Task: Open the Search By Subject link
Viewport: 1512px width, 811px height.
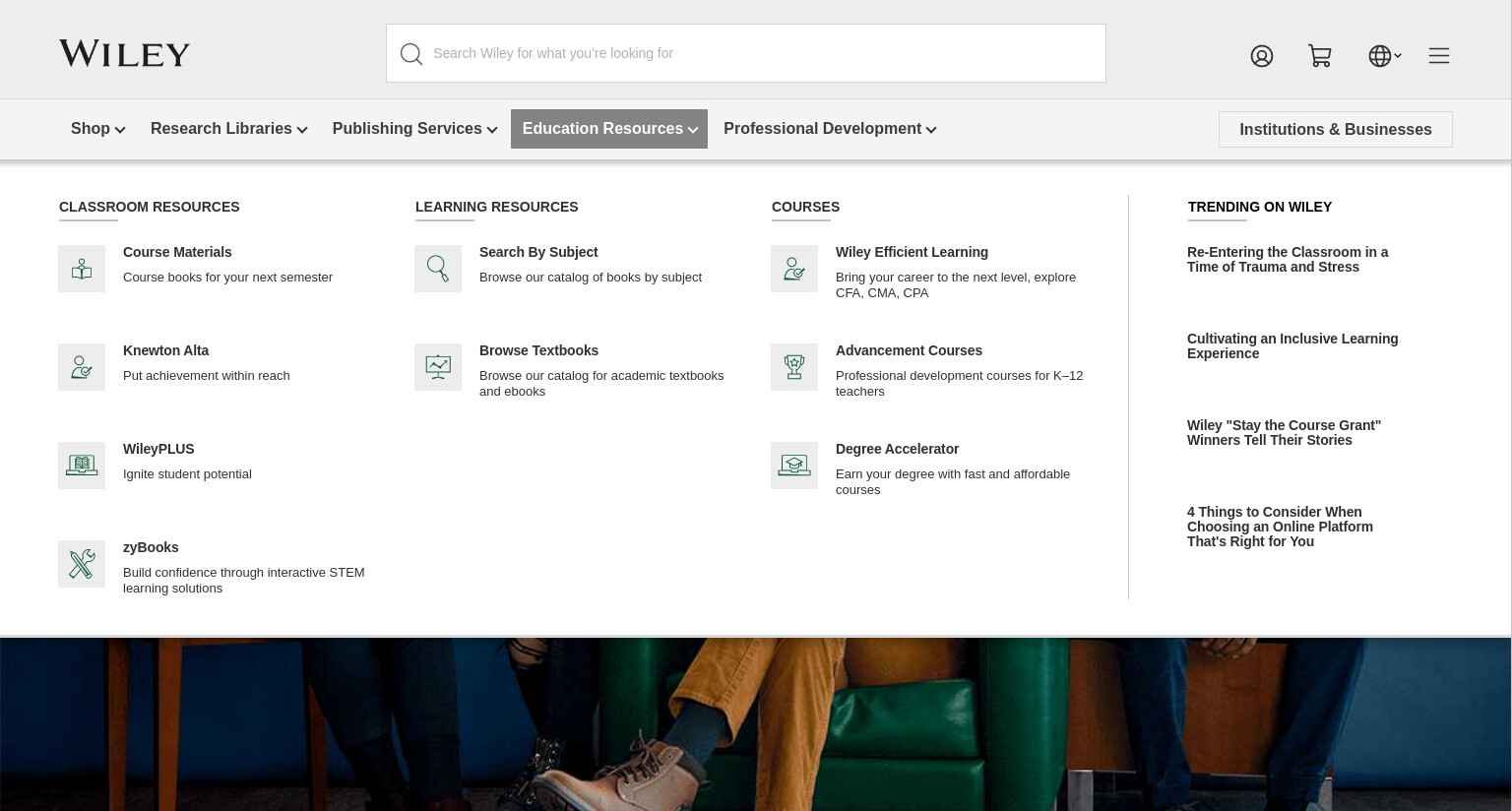Action: [x=538, y=252]
